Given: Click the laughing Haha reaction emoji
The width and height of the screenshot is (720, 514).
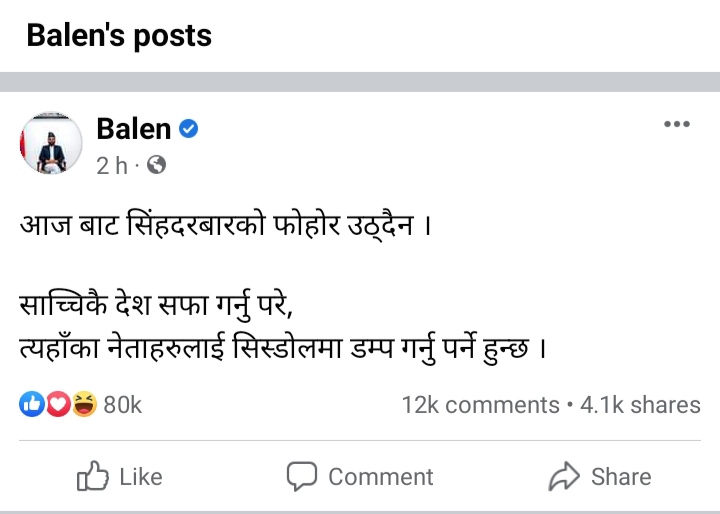Looking at the screenshot, I should [x=84, y=404].
